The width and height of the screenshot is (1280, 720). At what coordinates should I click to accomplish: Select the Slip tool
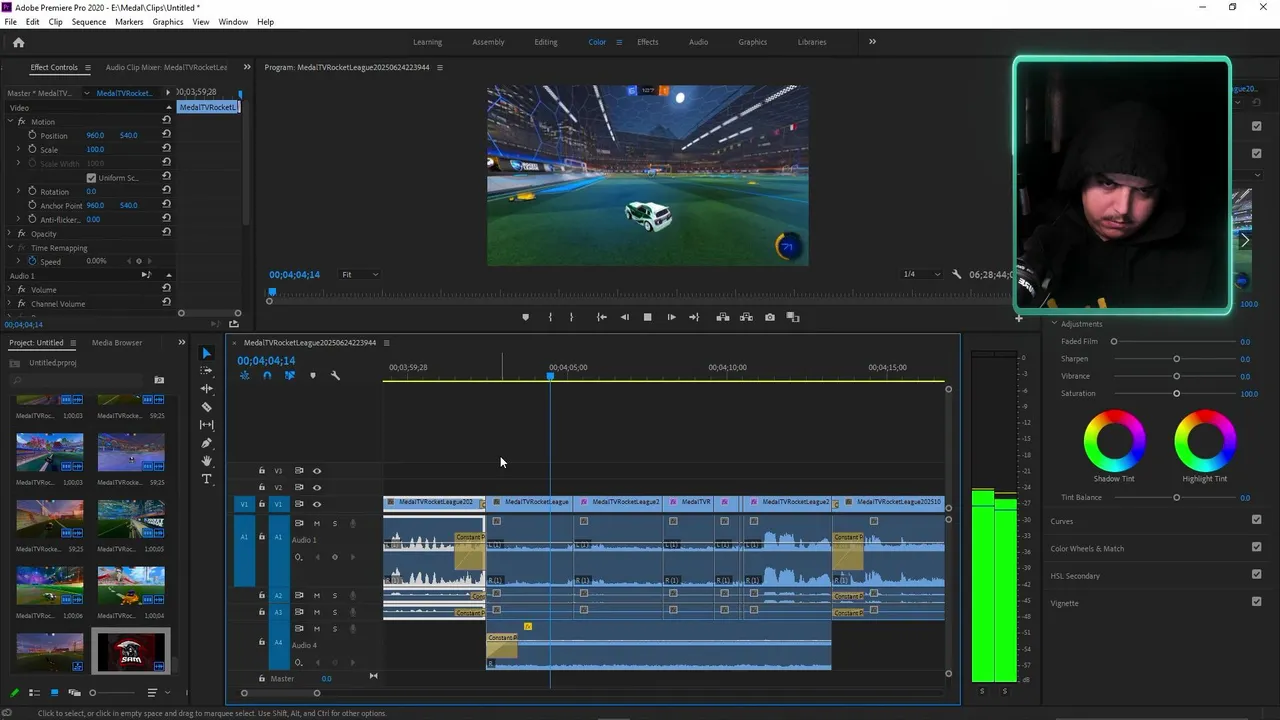point(206,425)
